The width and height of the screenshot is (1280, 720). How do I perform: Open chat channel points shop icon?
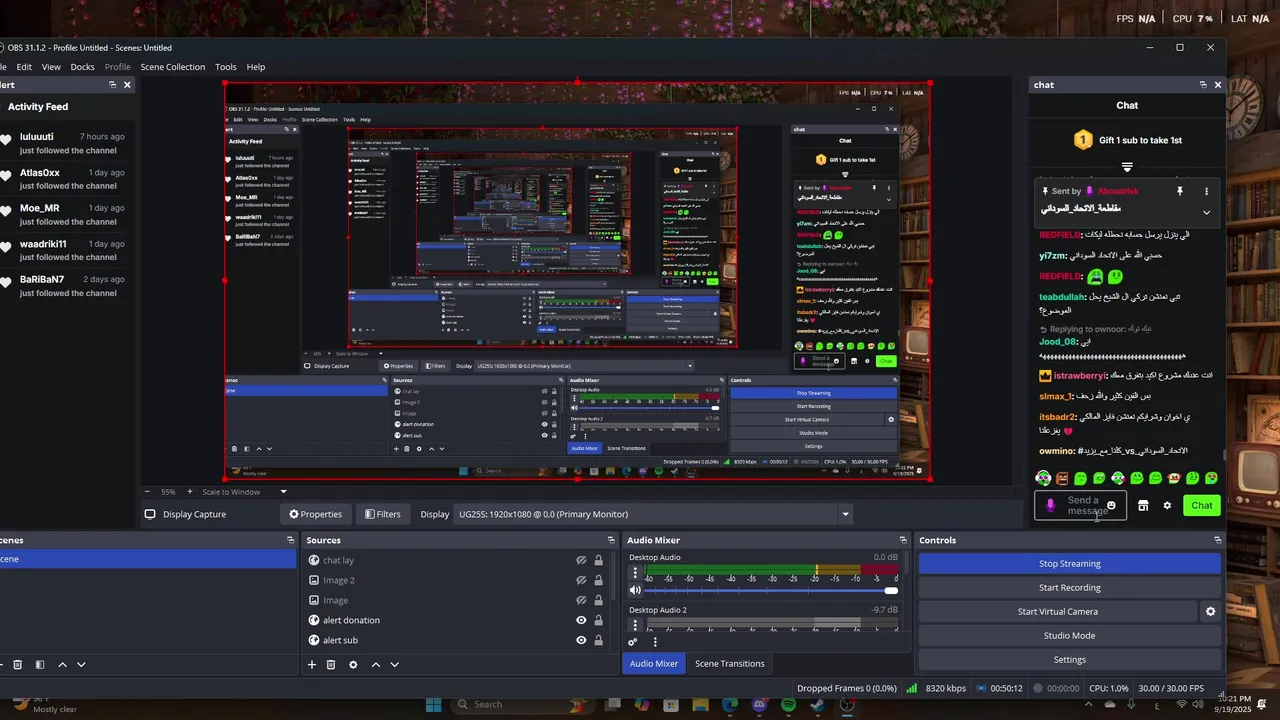click(x=1143, y=506)
